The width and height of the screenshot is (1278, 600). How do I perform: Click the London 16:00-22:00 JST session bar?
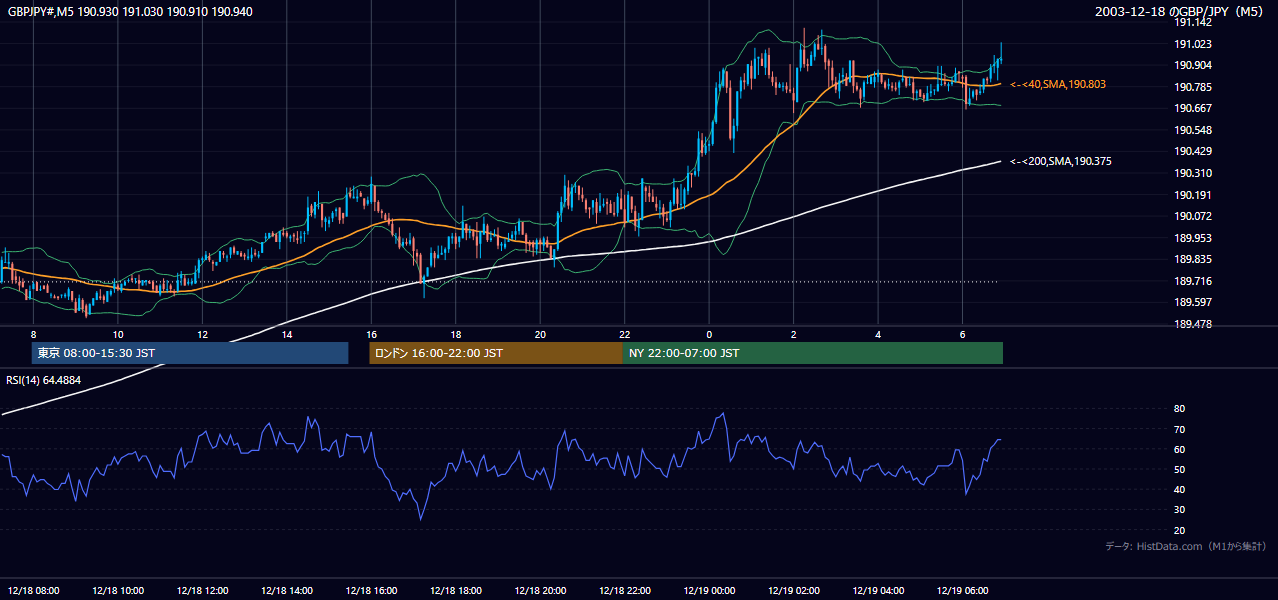(496, 353)
